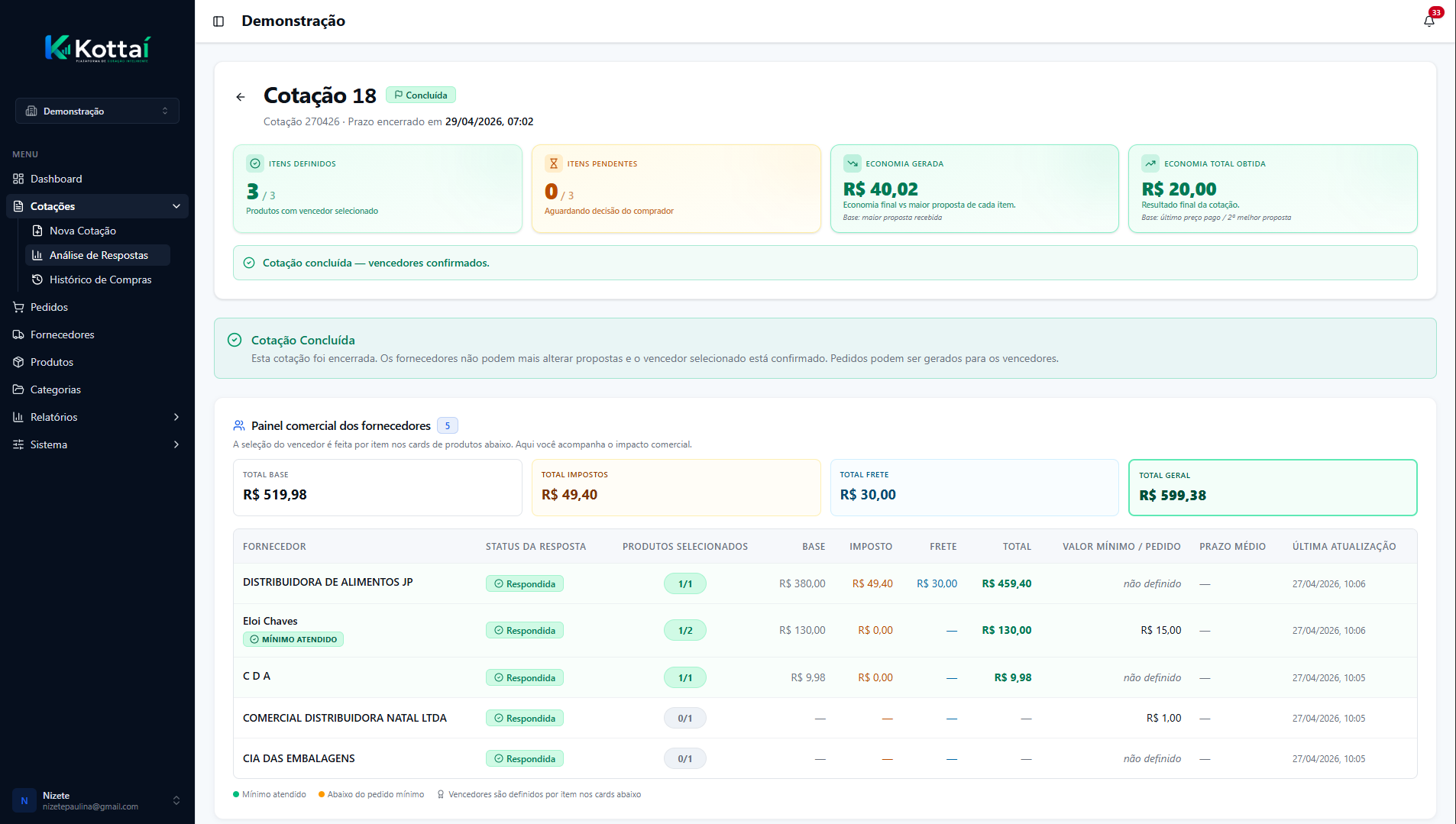
Task: Open Histórico de Compras
Action: coord(98,280)
